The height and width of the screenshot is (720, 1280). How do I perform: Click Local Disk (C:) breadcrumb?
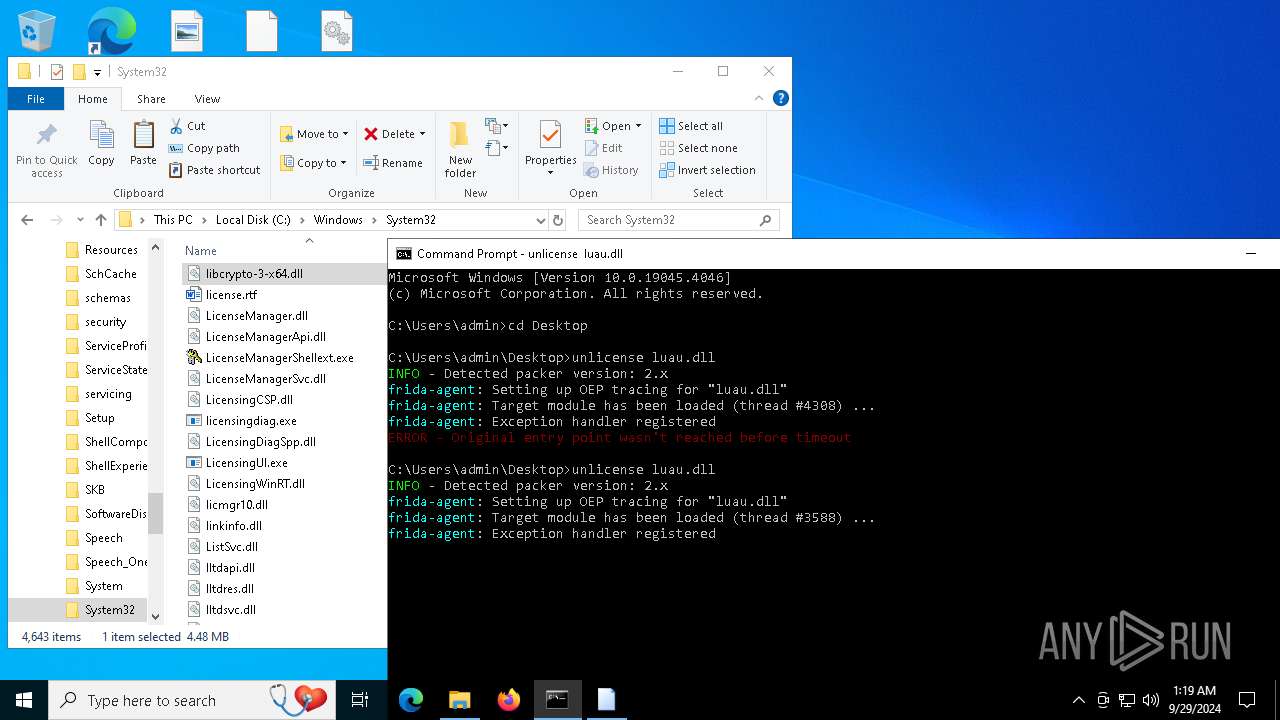[x=253, y=220]
